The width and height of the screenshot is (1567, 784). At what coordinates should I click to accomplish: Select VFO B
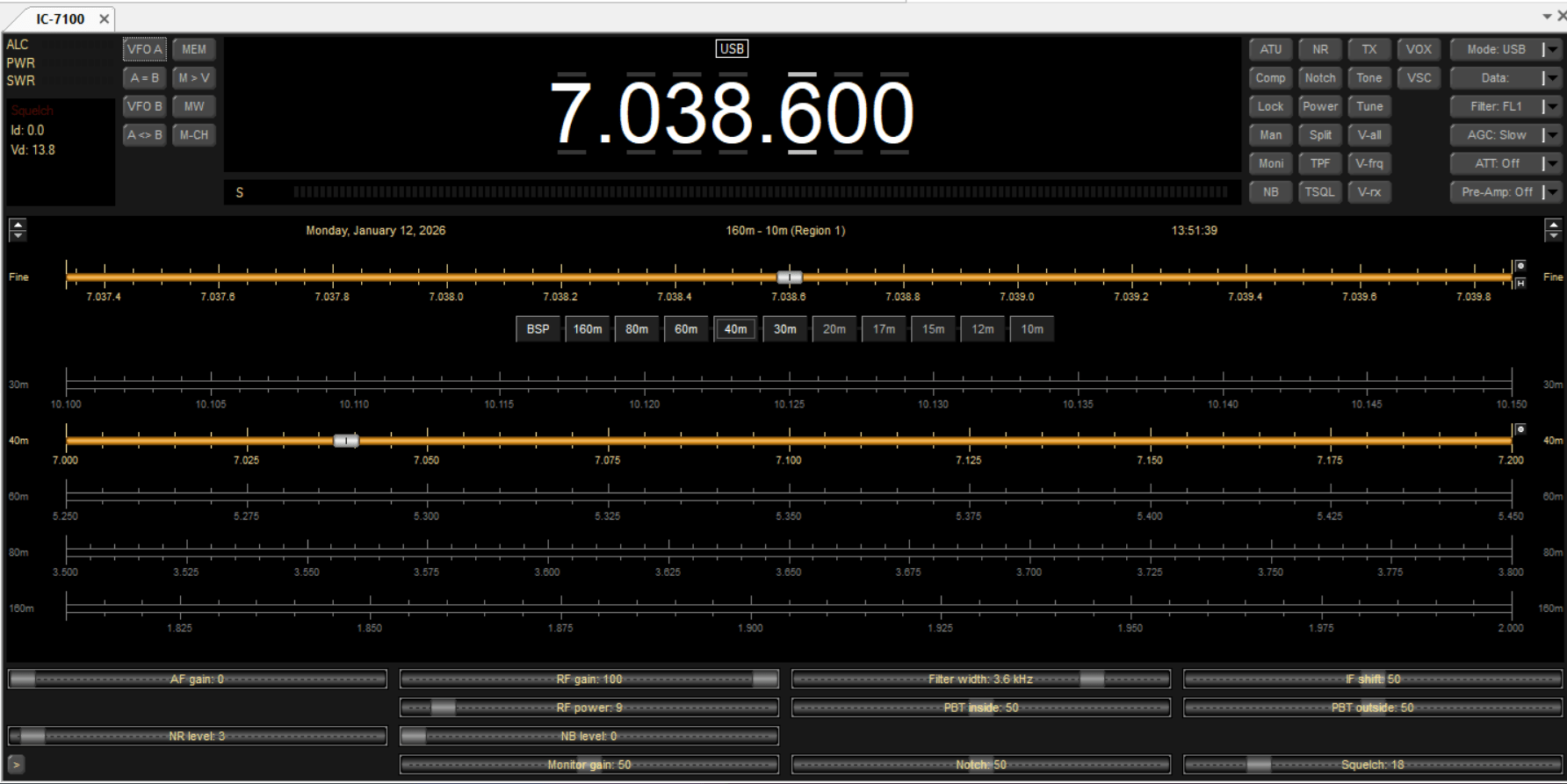click(145, 107)
